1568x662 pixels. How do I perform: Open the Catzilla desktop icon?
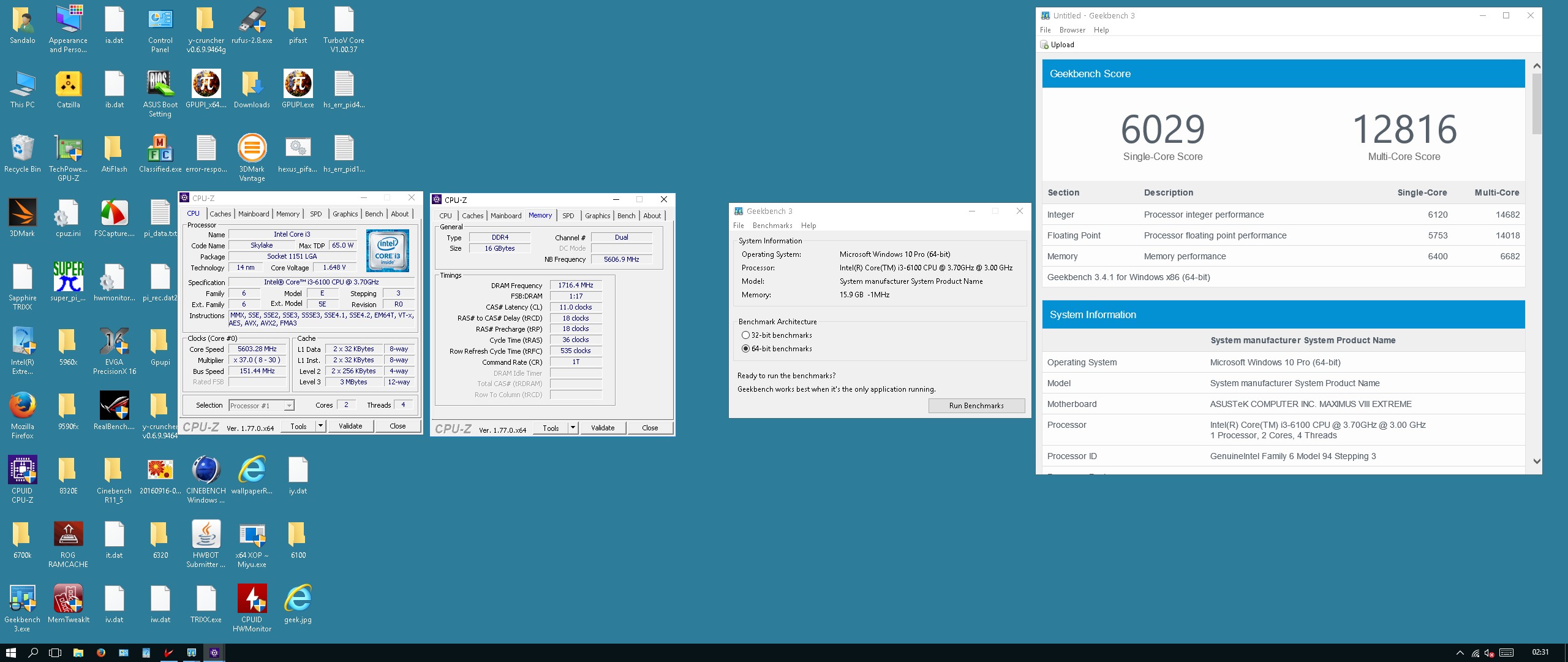tap(68, 89)
